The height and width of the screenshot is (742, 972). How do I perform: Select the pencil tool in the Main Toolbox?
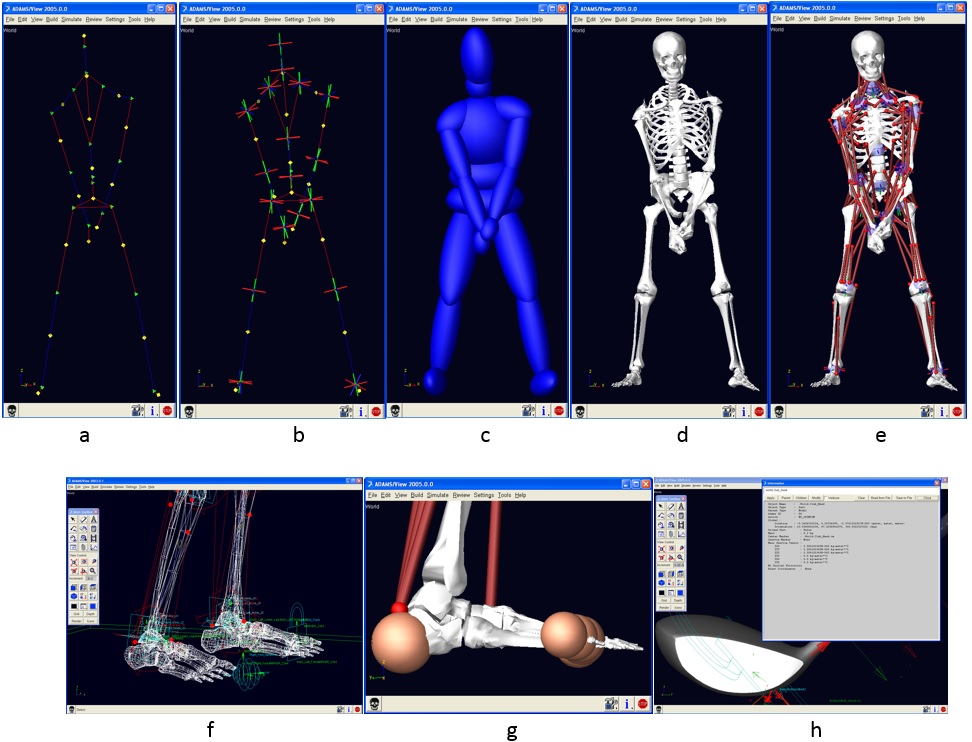click(x=670, y=506)
